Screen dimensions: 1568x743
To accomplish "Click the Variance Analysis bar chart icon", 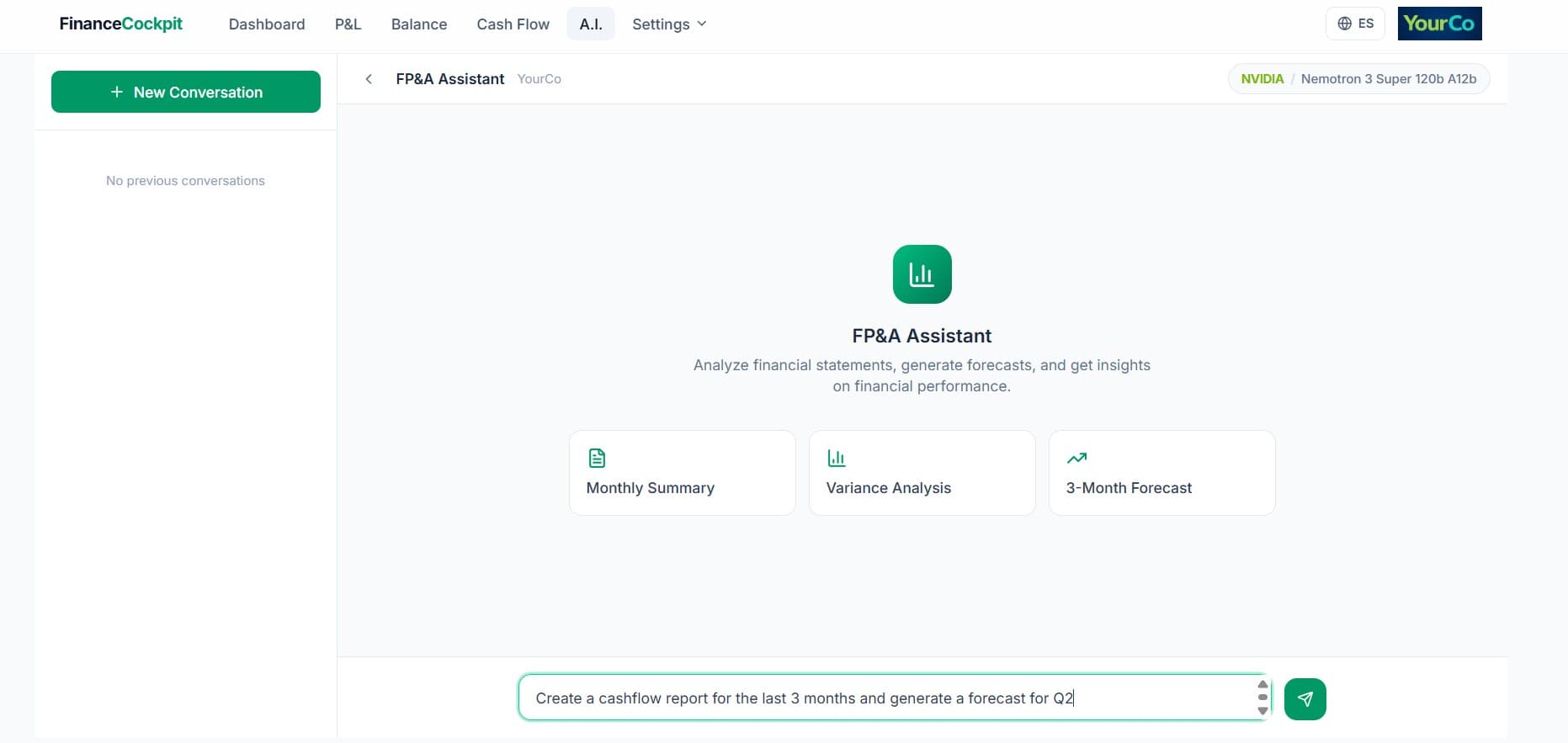I will coord(837,458).
